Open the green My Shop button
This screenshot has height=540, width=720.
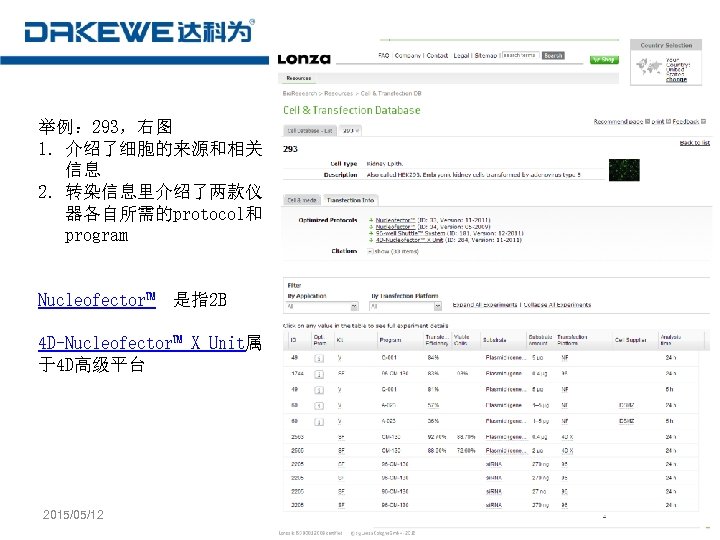pyautogui.click(x=604, y=60)
